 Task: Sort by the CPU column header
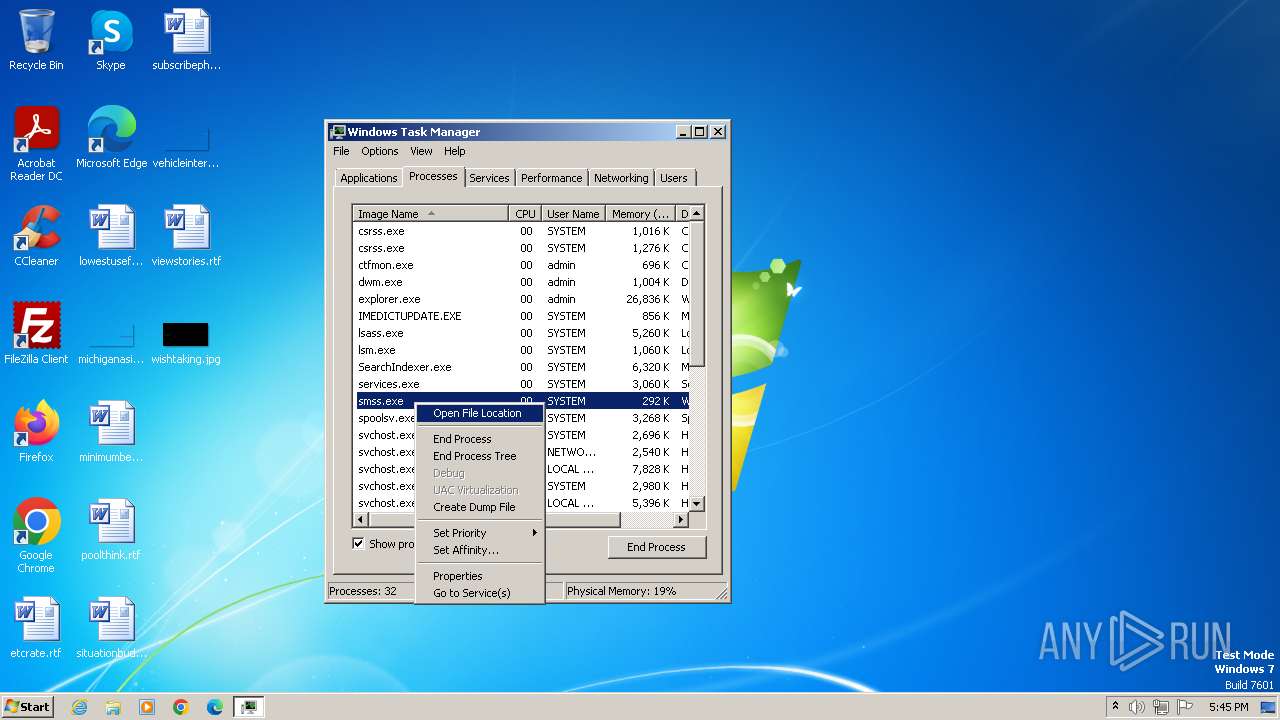pos(525,213)
